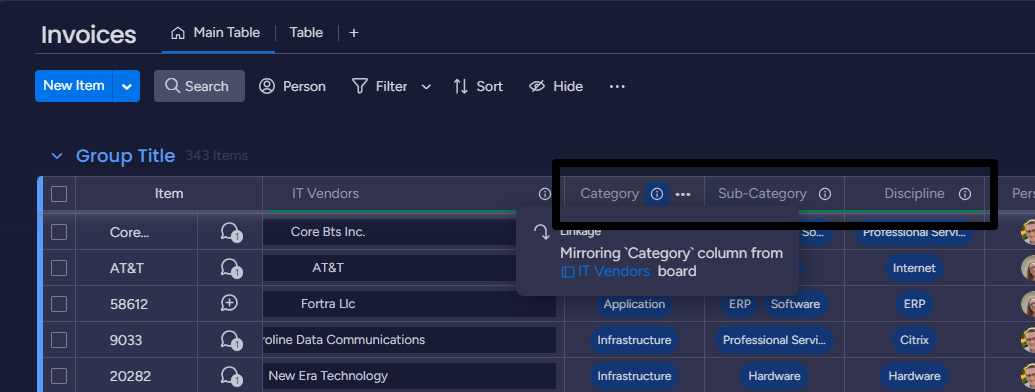Open the Filter tool

pyautogui.click(x=379, y=86)
